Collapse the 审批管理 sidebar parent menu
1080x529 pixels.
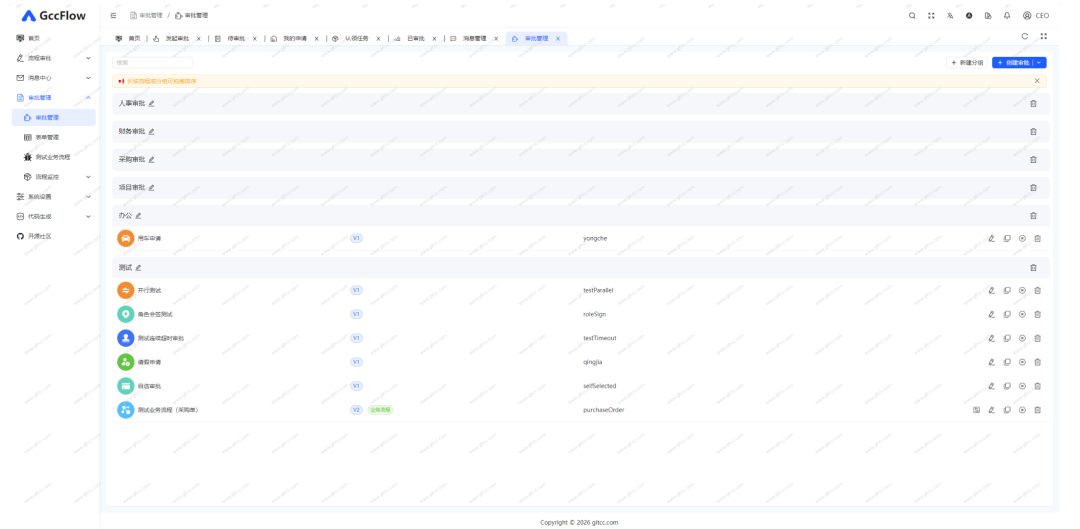tap(54, 98)
